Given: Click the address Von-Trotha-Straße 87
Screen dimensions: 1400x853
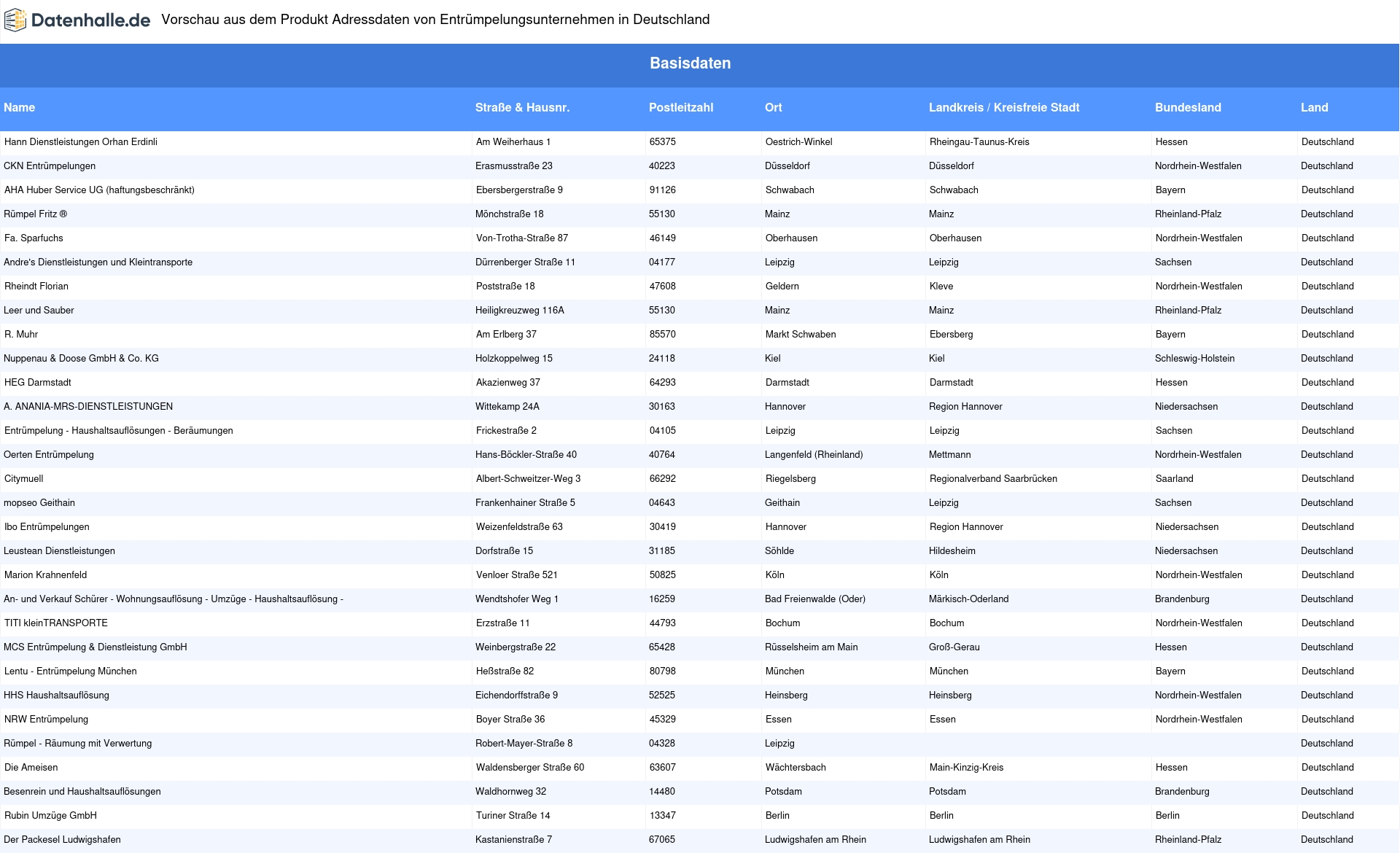Looking at the screenshot, I should tap(522, 238).
